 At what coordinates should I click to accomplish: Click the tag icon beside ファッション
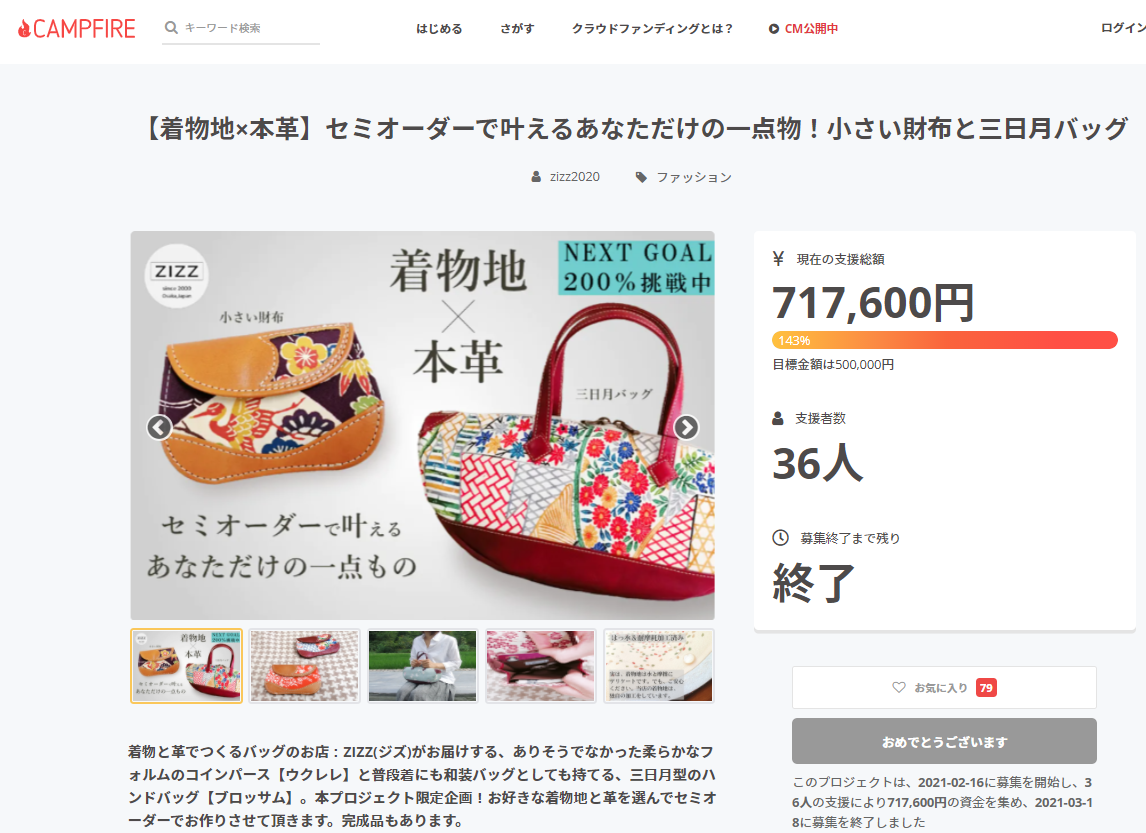[x=641, y=177]
